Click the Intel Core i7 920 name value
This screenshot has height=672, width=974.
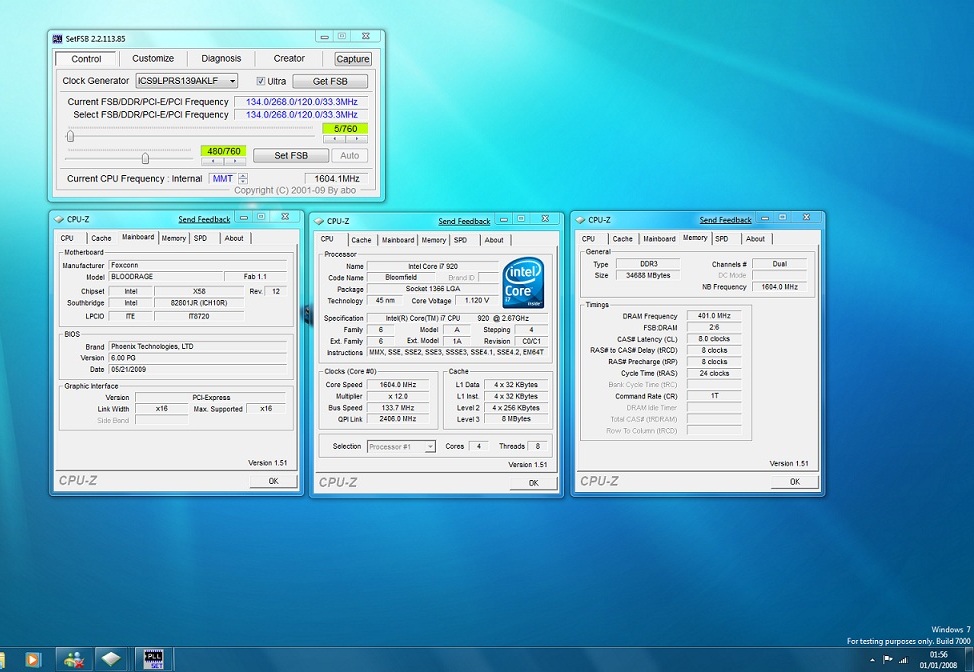pos(432,266)
